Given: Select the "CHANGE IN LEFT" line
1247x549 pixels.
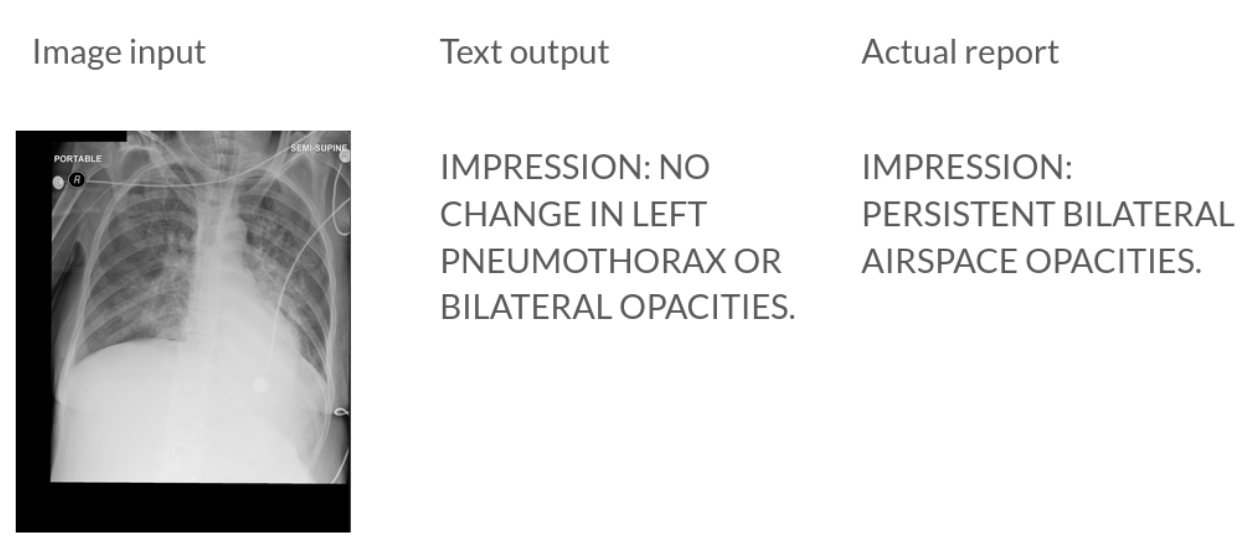Looking at the screenshot, I should (x=573, y=214).
